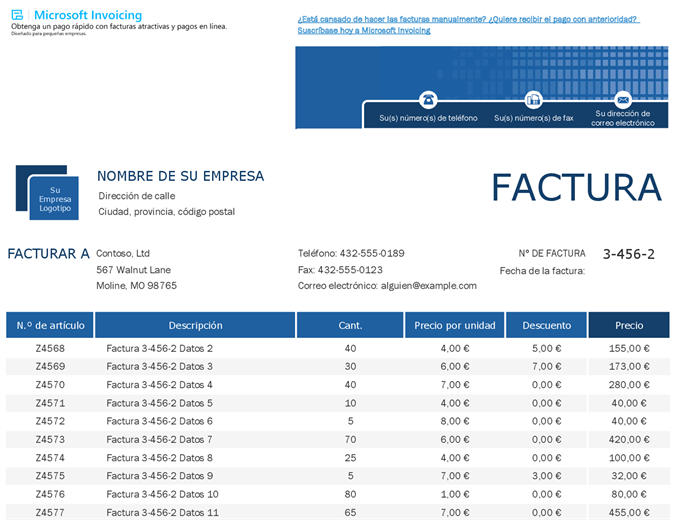Select the FACTURA heading
This screenshot has width=675, height=520.
point(576,187)
